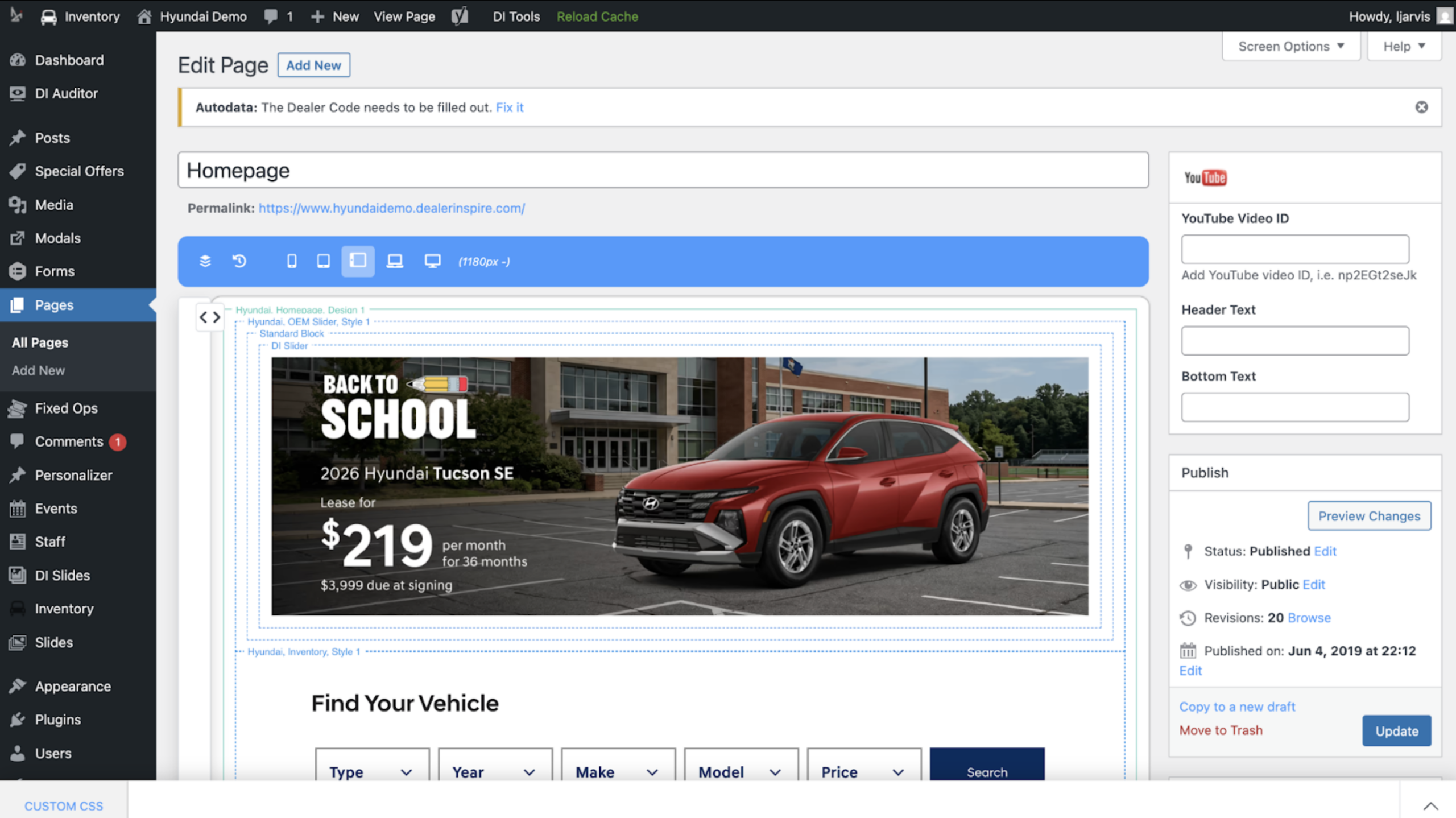Click the Header Text field
This screenshot has height=818, width=1456.
[1295, 340]
